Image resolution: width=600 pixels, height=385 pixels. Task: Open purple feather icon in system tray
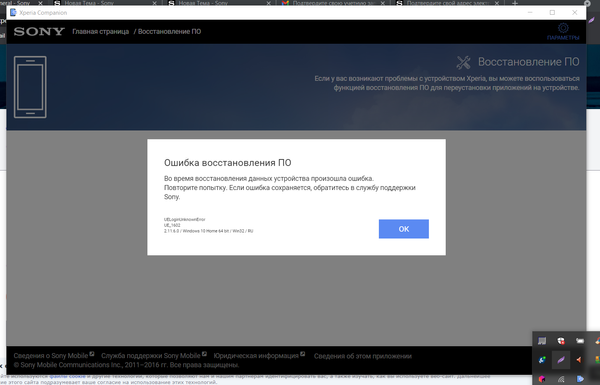point(561,360)
